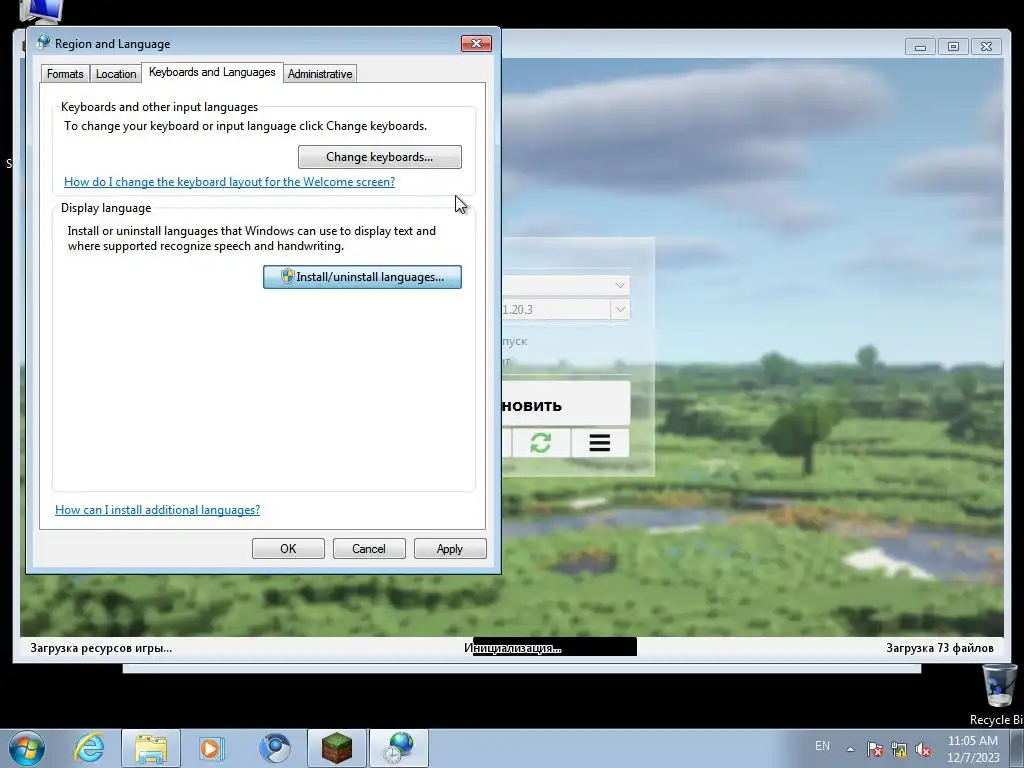This screenshot has width=1024, height=768.
Task: Cancel the Region and Language dialog
Action: [x=369, y=549]
